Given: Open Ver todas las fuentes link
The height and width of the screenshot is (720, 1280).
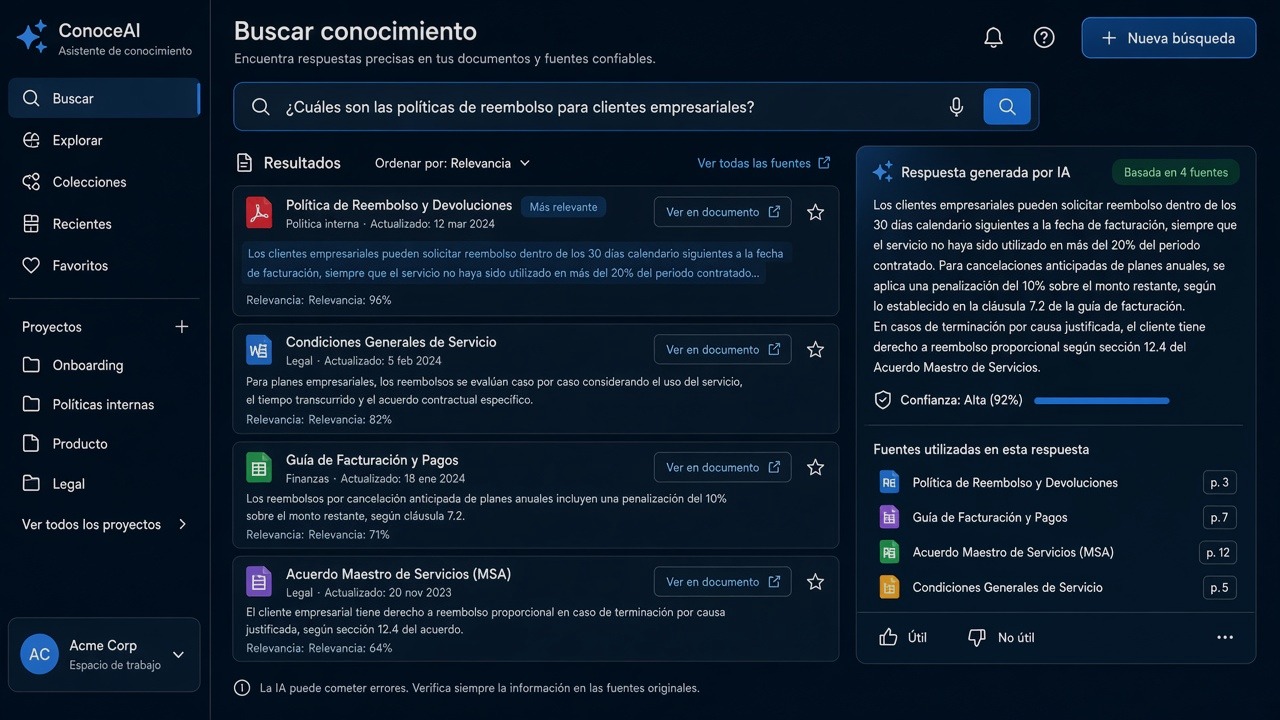Looking at the screenshot, I should tap(764, 163).
